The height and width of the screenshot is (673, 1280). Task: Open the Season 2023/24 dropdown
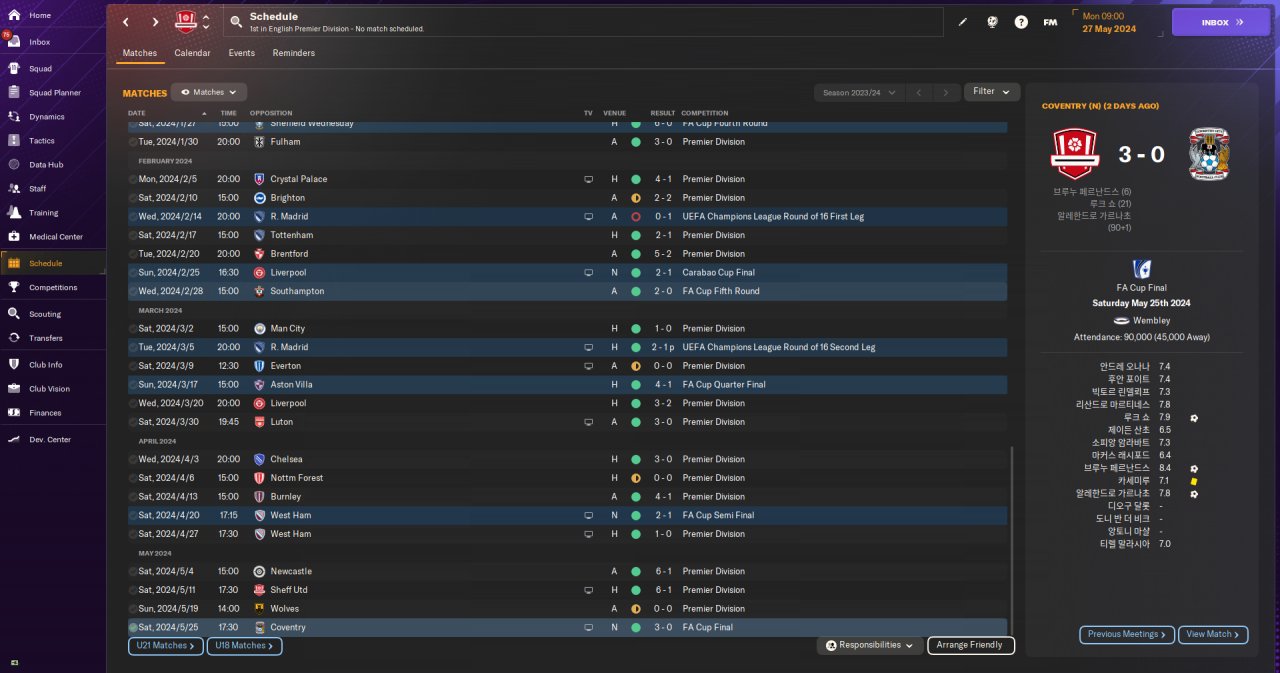[x=858, y=92]
